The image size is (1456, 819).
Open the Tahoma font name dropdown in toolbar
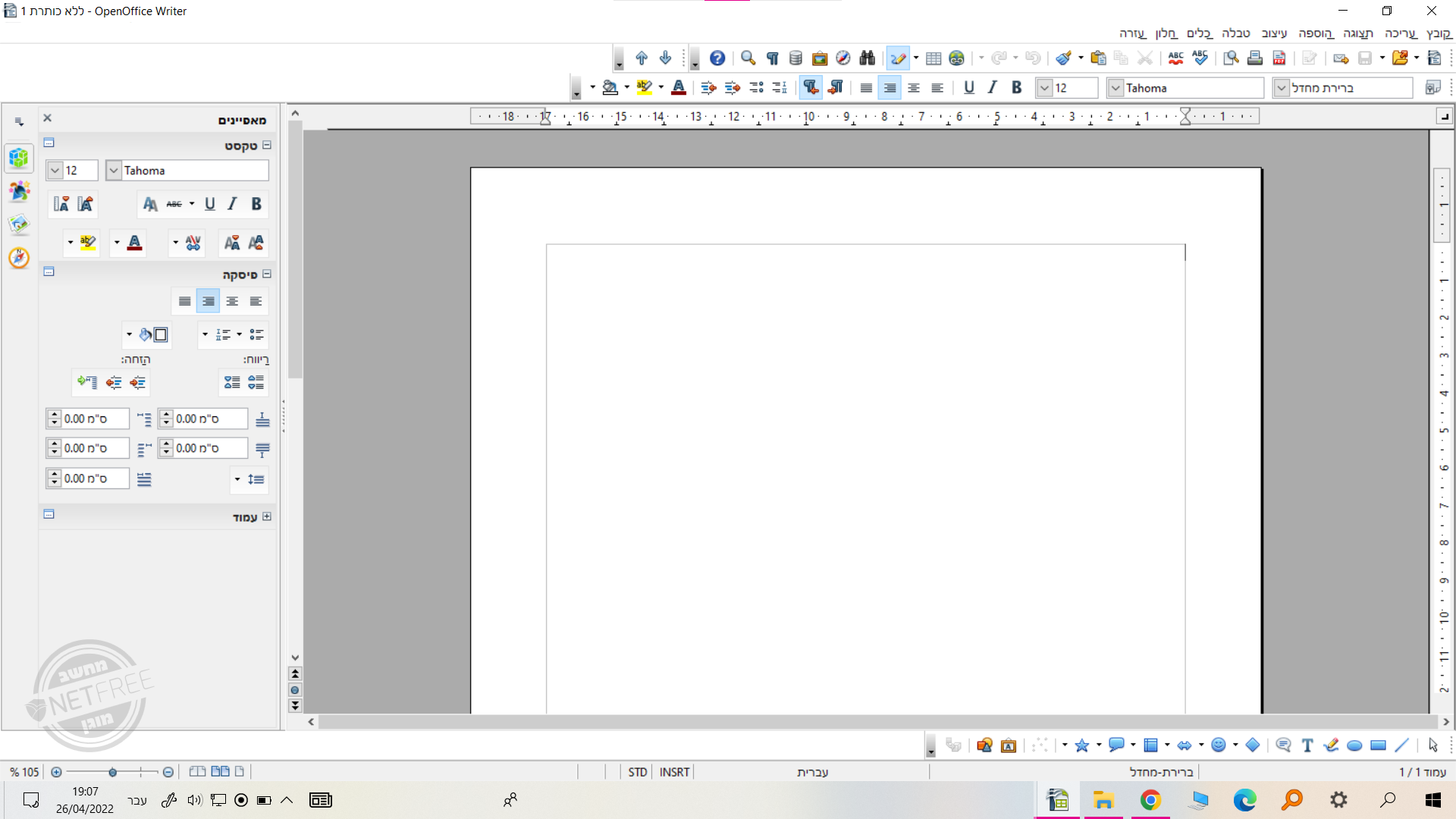pyautogui.click(x=1116, y=88)
